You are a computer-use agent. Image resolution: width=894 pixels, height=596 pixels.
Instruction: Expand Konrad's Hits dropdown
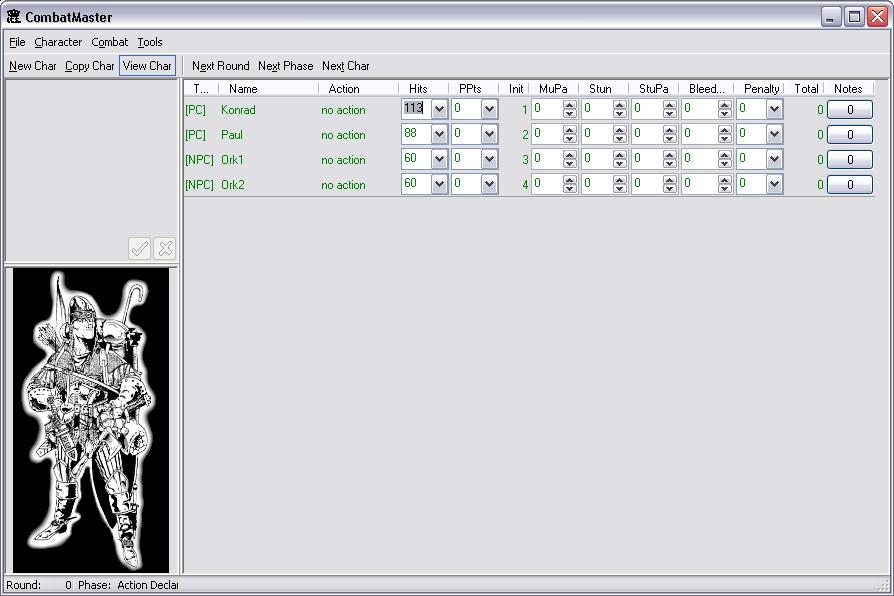click(439, 109)
